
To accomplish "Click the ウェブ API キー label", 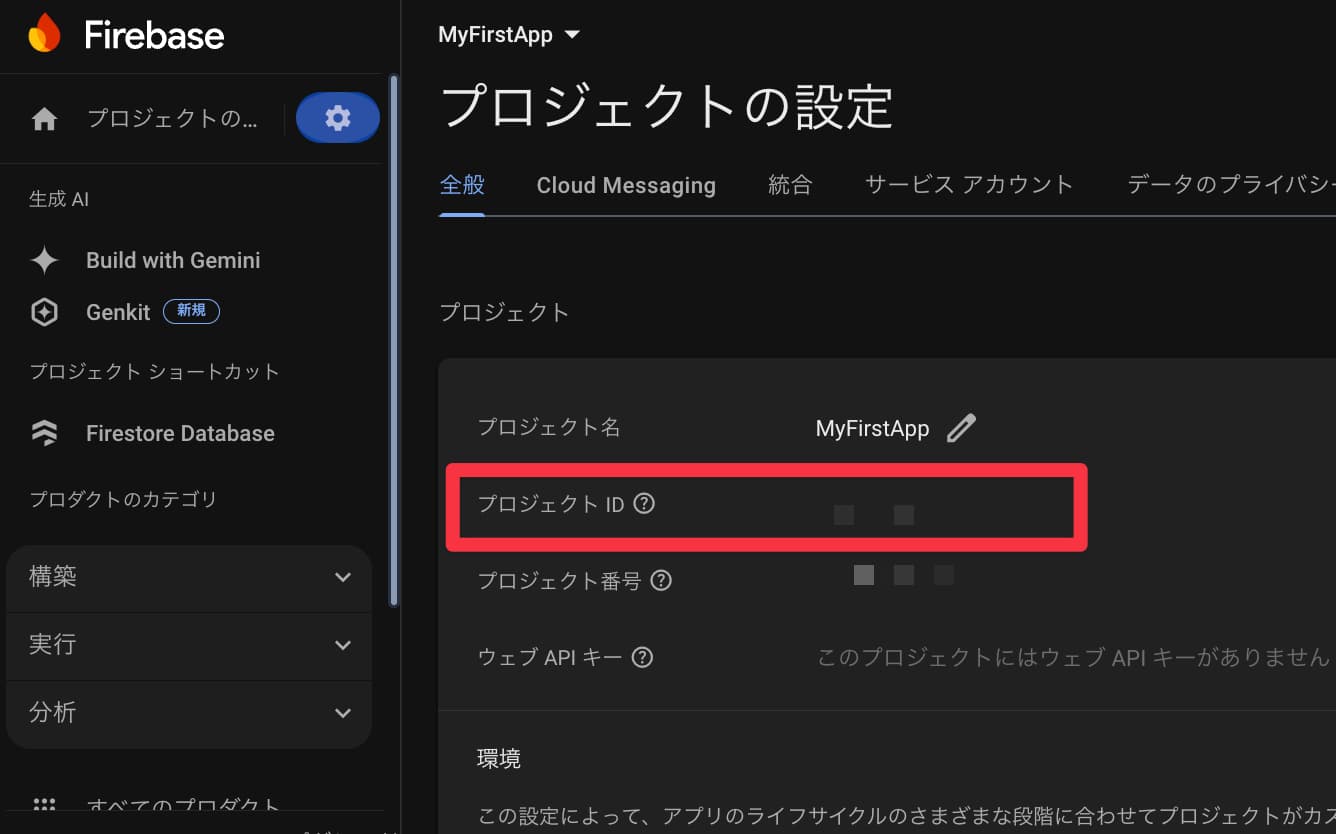I will [x=550, y=657].
